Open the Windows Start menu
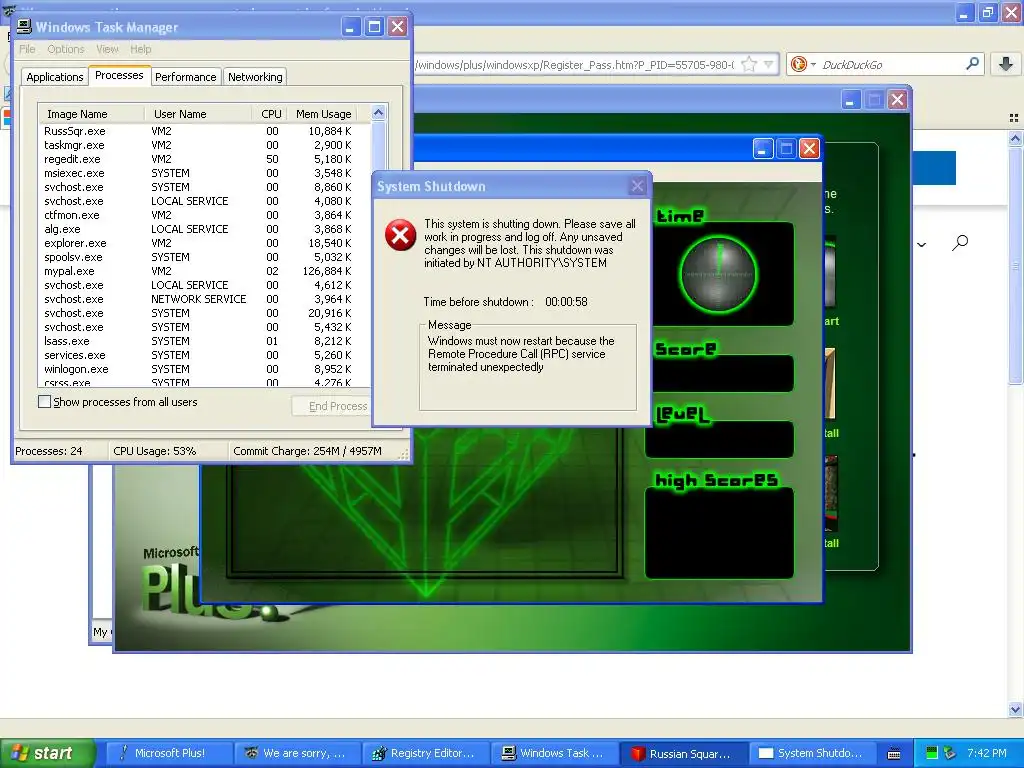Viewport: 1024px width, 768px height. pyautogui.click(x=46, y=753)
